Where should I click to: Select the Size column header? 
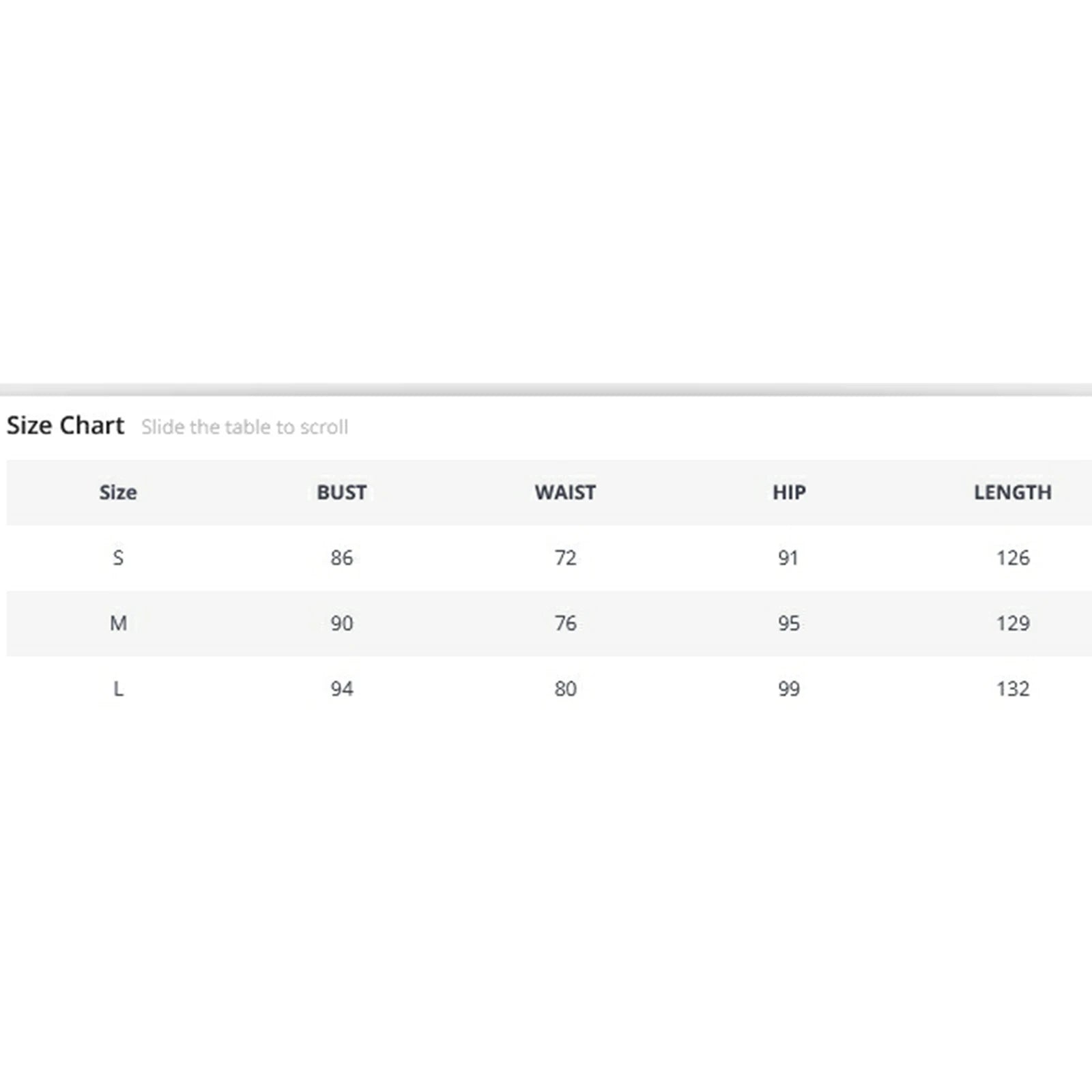118,492
